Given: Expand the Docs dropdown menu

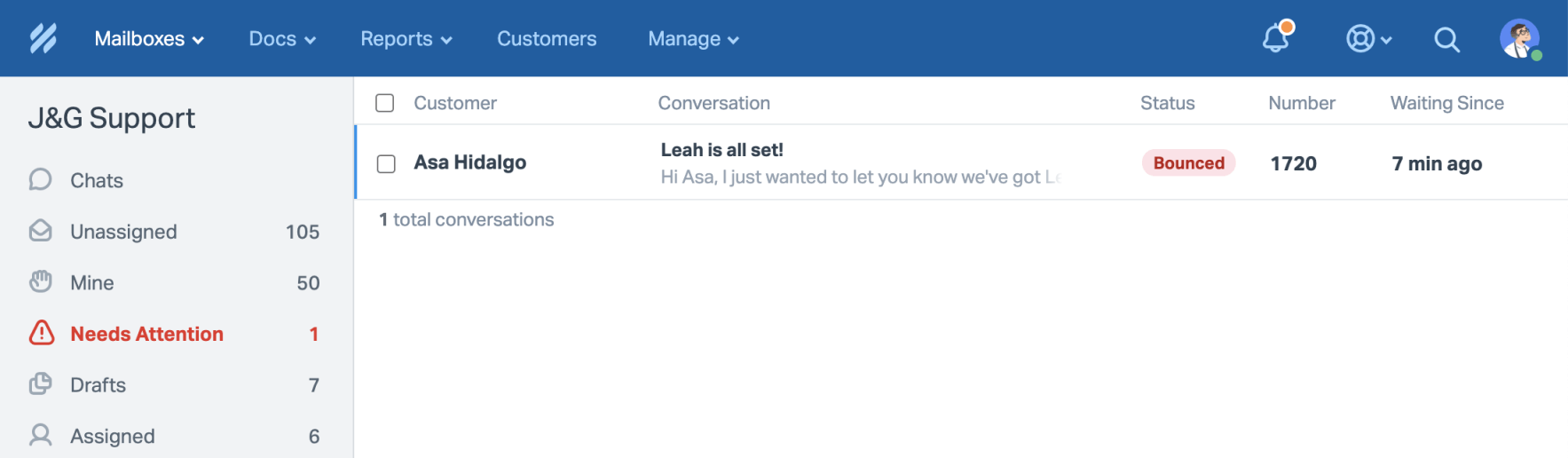Looking at the screenshot, I should [x=282, y=39].
